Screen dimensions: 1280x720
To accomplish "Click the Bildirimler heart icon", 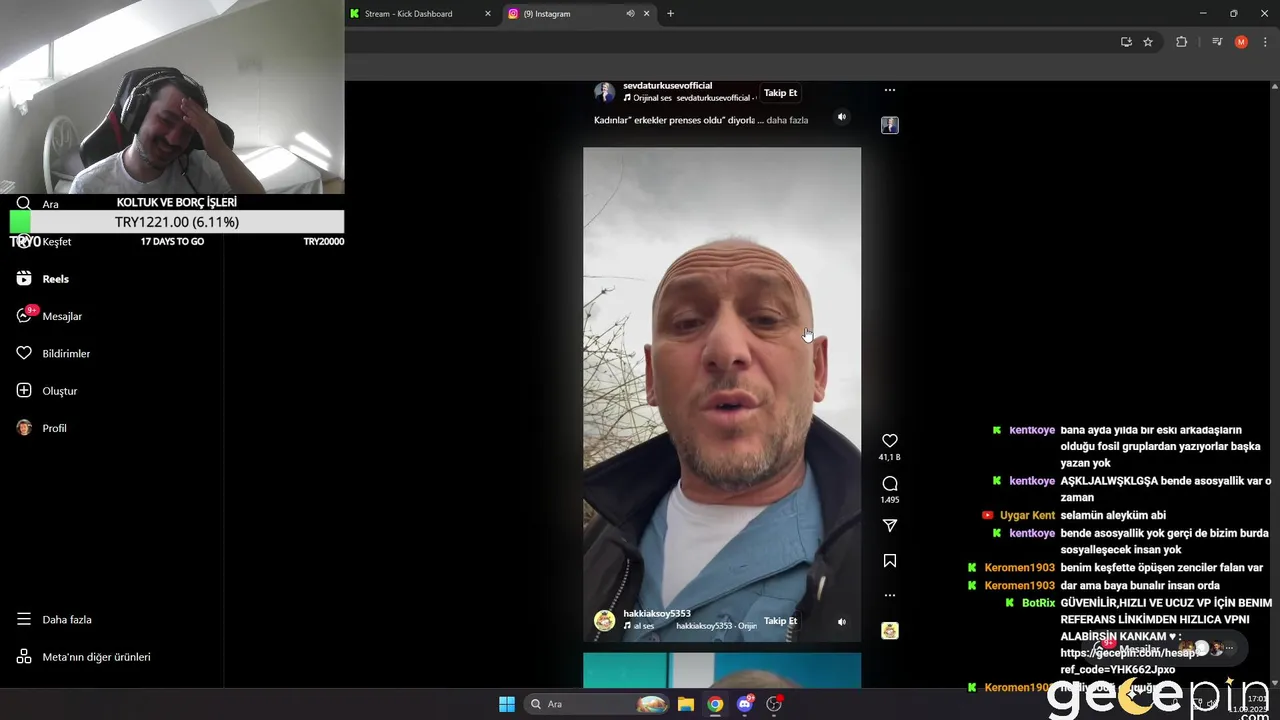I will [24, 354].
